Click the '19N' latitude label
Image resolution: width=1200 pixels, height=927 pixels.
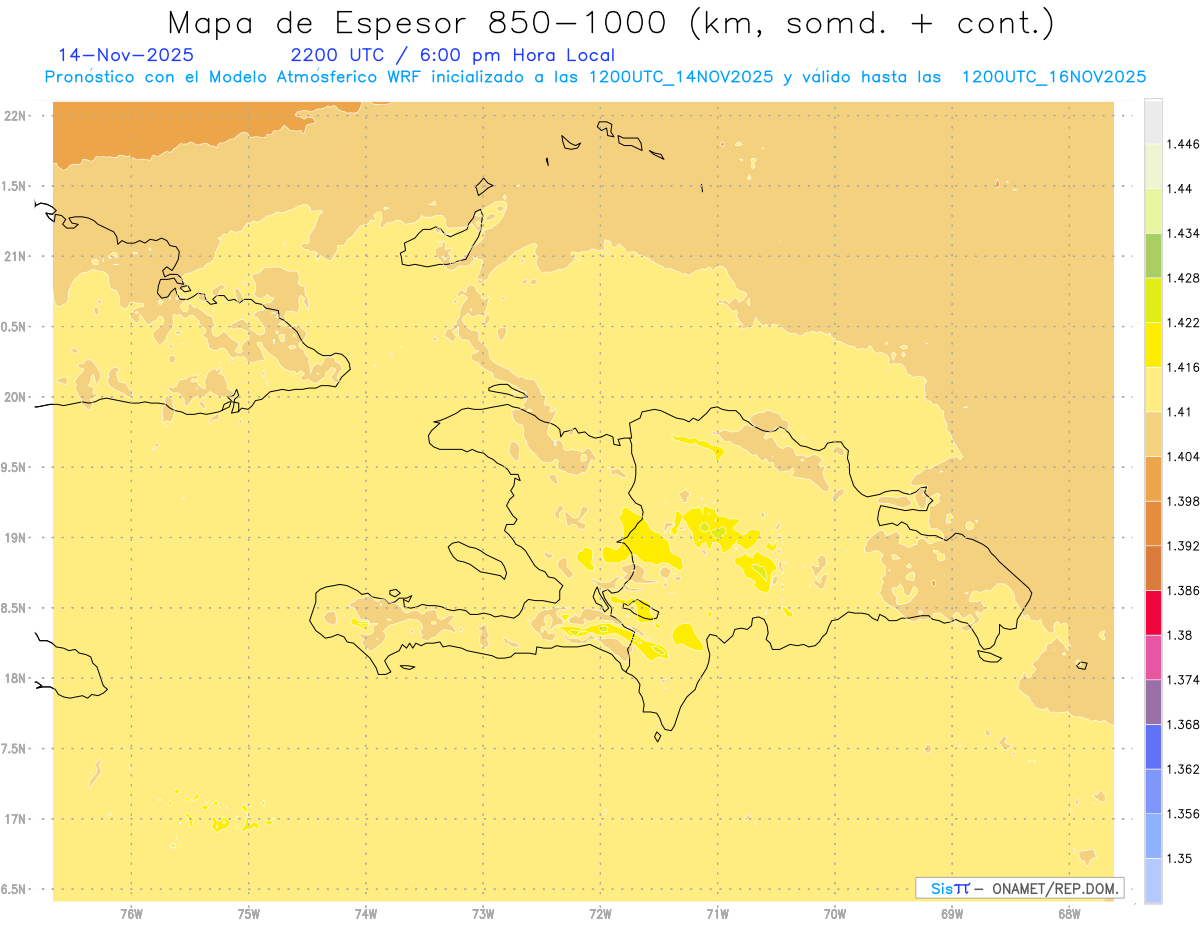pyautogui.click(x=15, y=538)
